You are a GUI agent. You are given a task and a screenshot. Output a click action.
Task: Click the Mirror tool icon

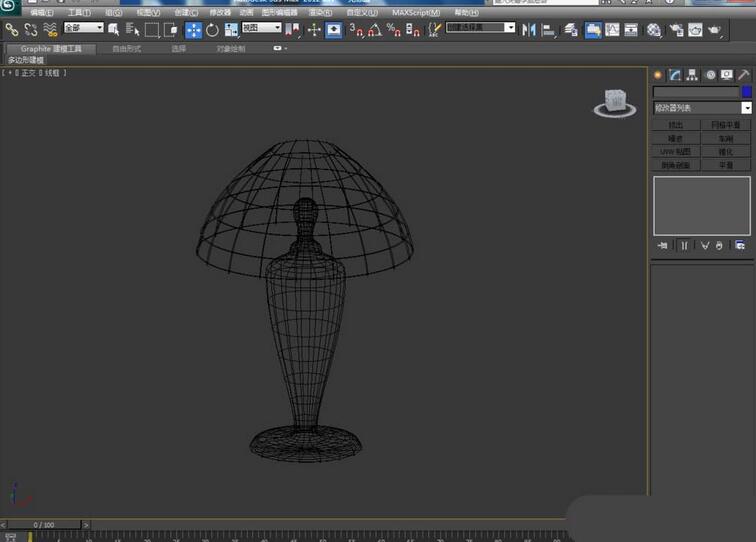click(529, 30)
